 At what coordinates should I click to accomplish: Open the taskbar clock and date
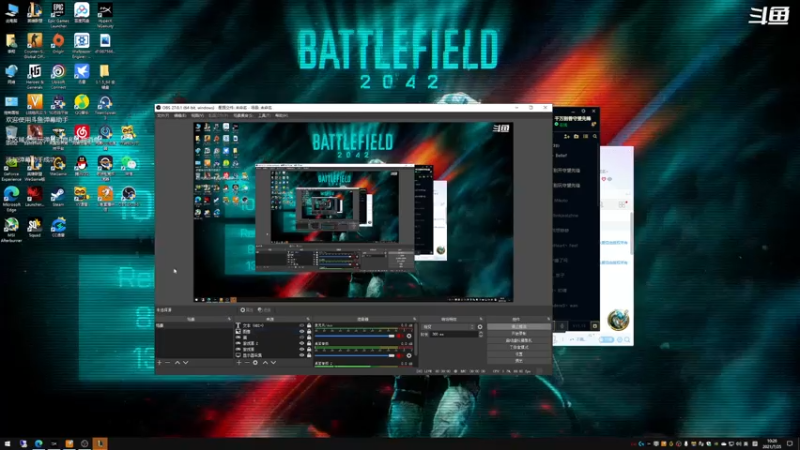click(772, 444)
